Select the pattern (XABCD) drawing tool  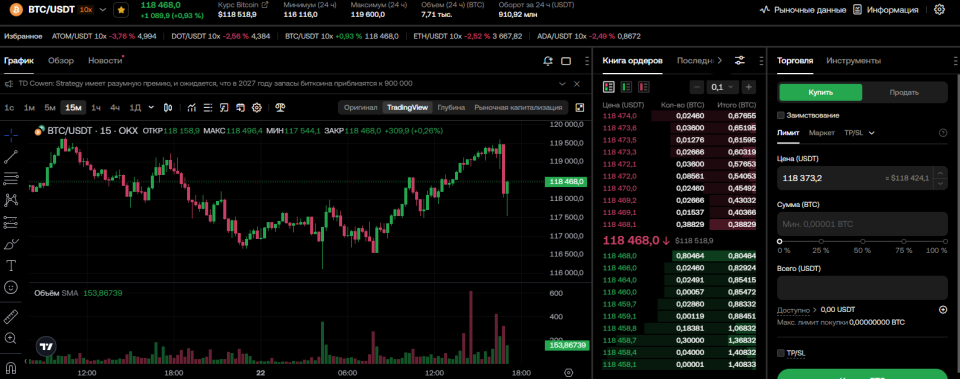tap(11, 200)
